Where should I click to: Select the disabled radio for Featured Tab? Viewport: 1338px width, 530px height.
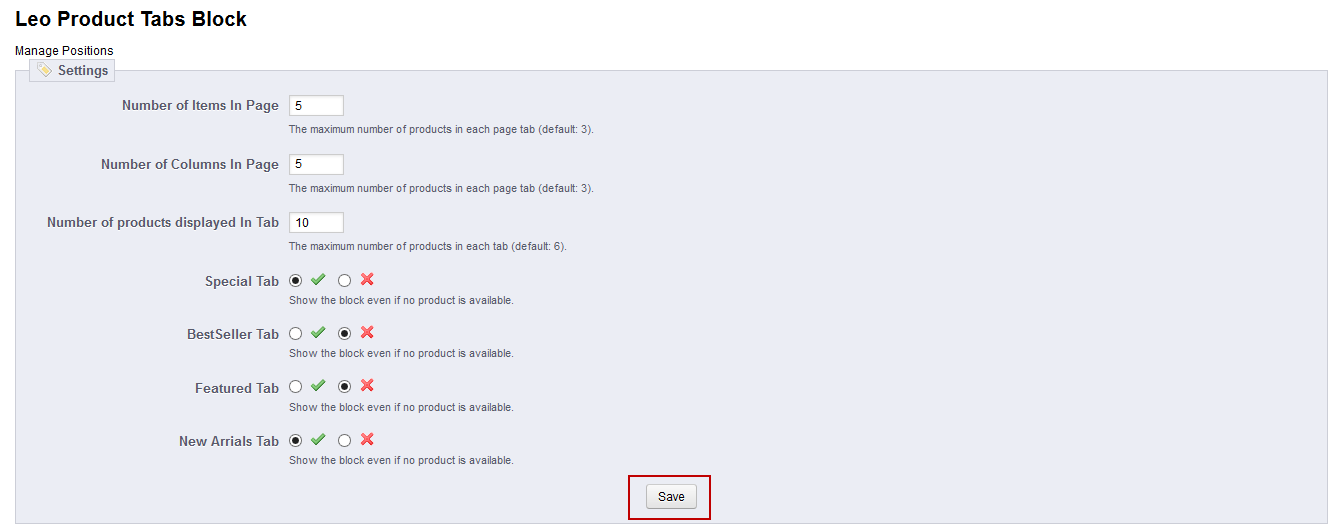(344, 387)
